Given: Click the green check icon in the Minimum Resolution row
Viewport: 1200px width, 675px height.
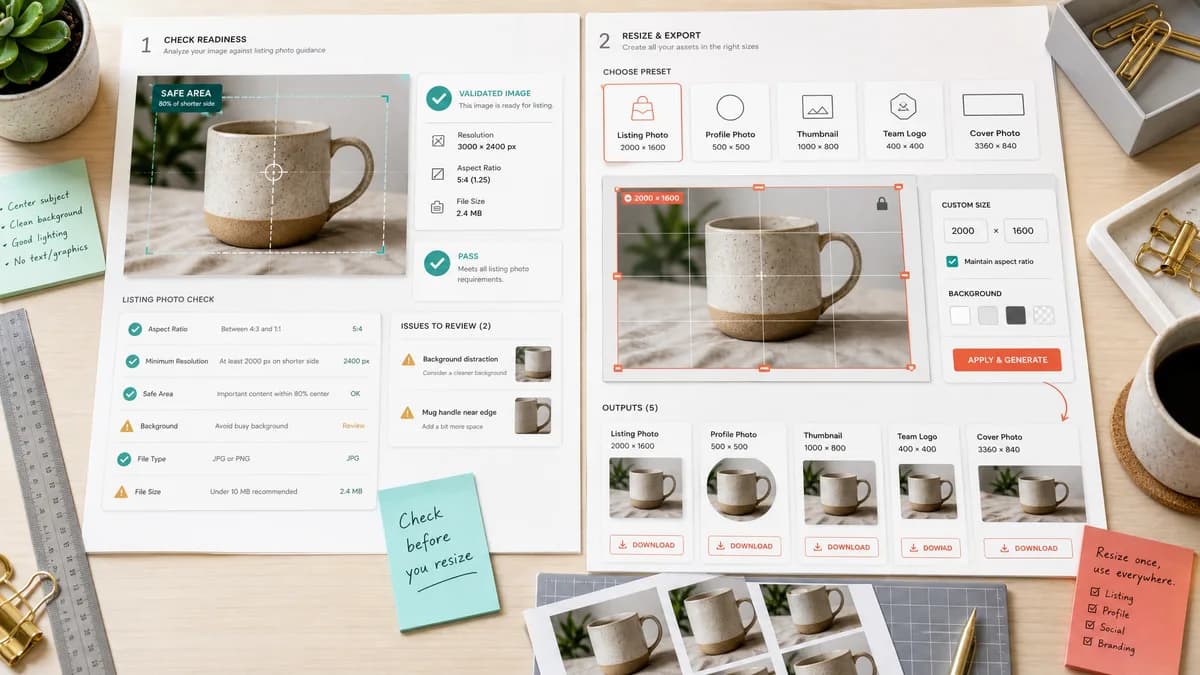Looking at the screenshot, I should pos(132,361).
